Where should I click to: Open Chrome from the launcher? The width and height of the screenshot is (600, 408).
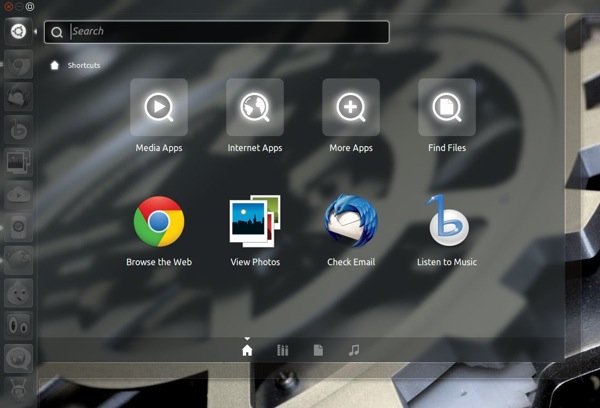click(18, 64)
